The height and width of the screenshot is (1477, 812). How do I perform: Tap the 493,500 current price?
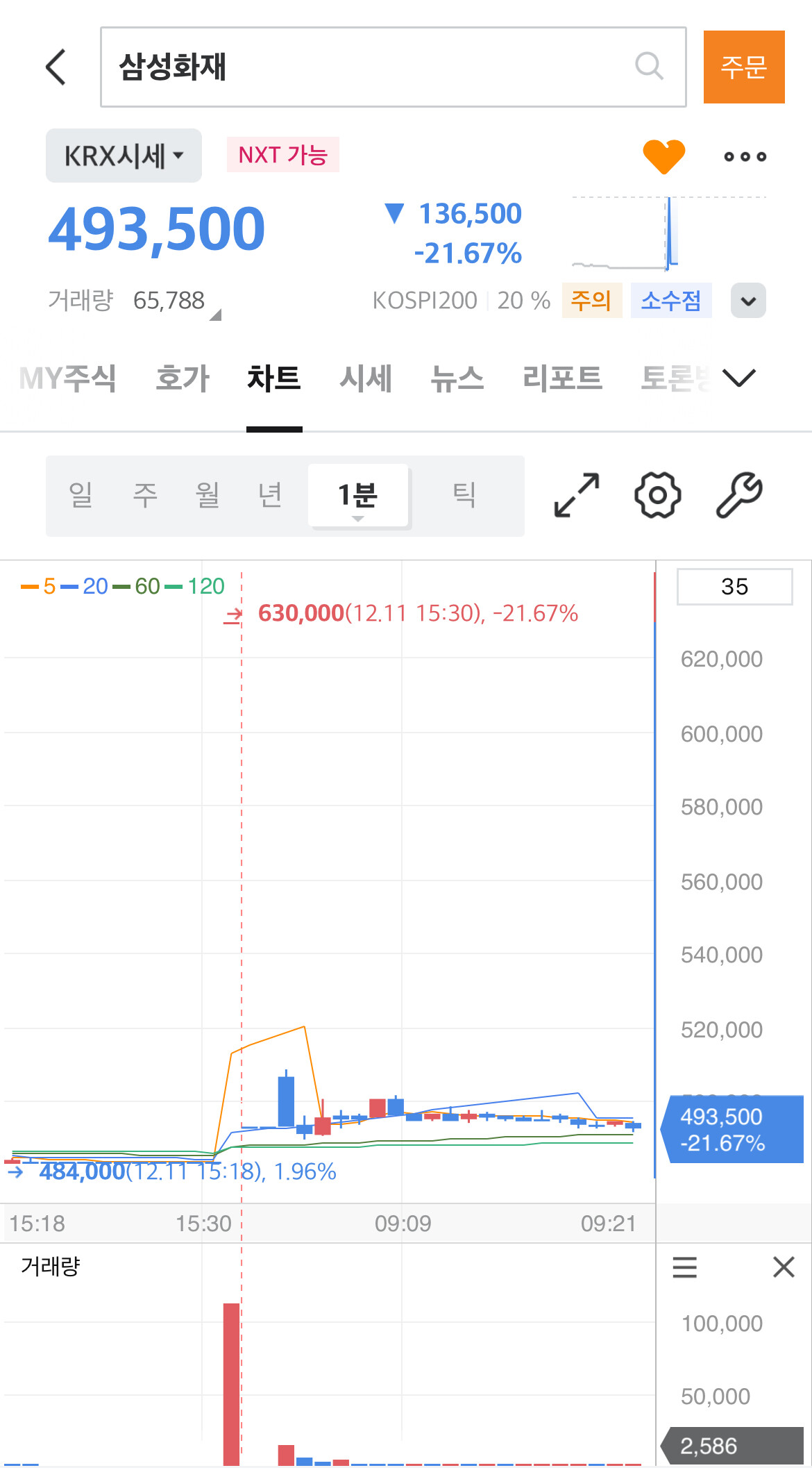coord(157,229)
